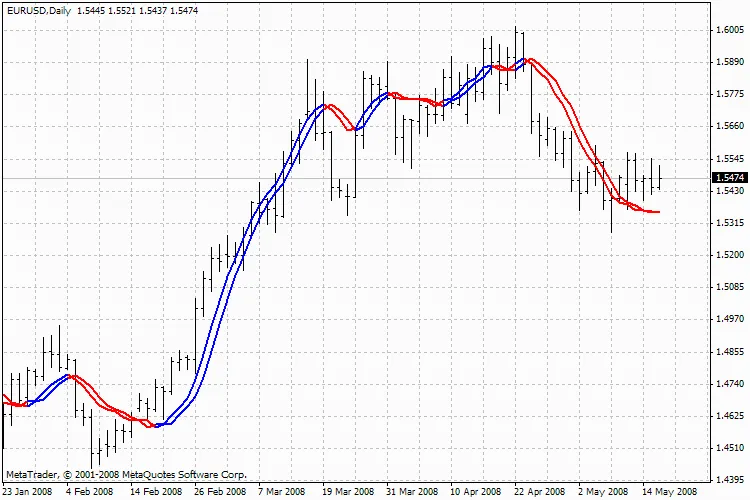Click the 1.4395 price label at bottom
The height and width of the screenshot is (500, 750).
pos(729,480)
